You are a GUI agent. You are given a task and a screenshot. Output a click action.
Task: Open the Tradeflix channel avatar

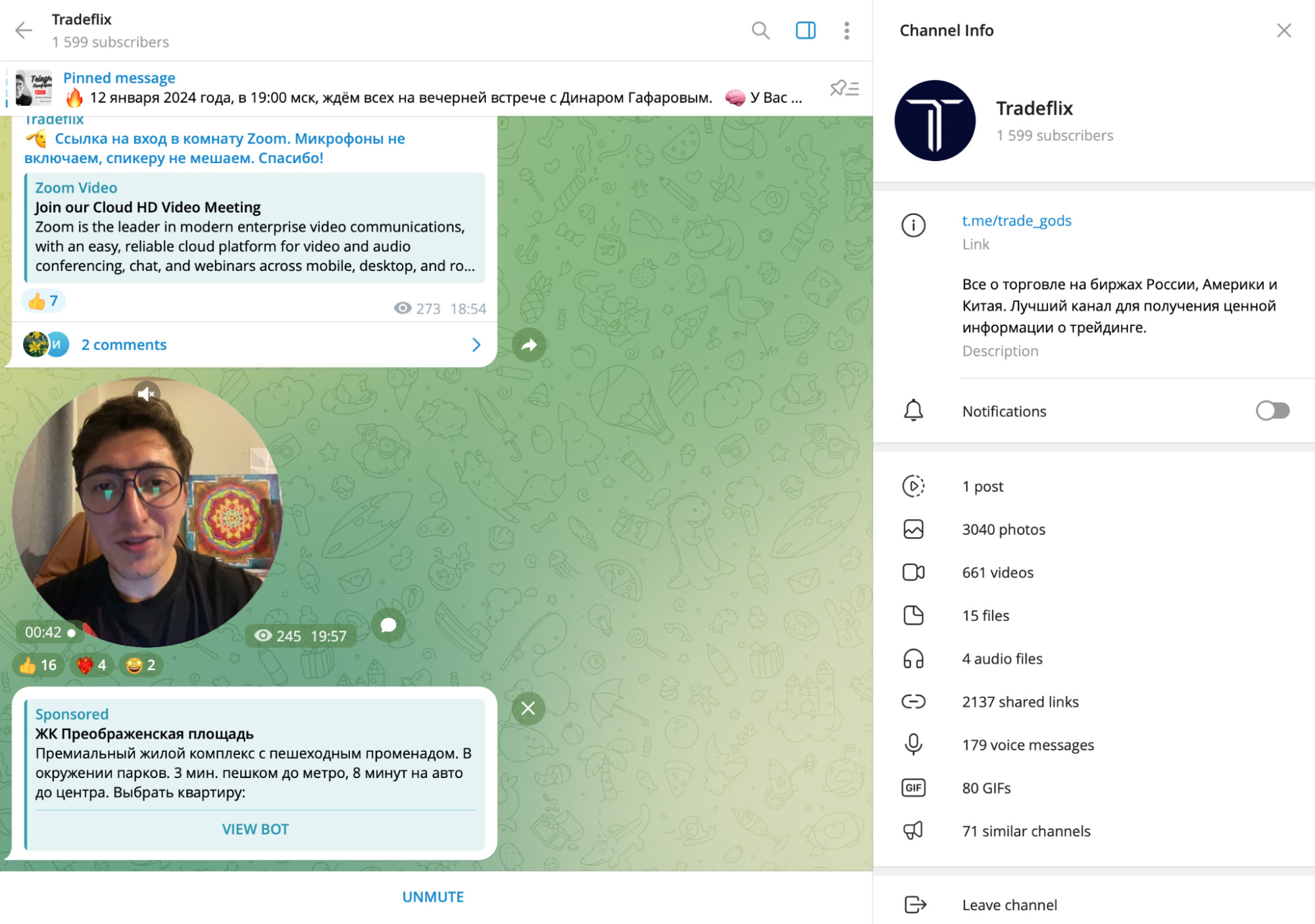click(x=935, y=121)
